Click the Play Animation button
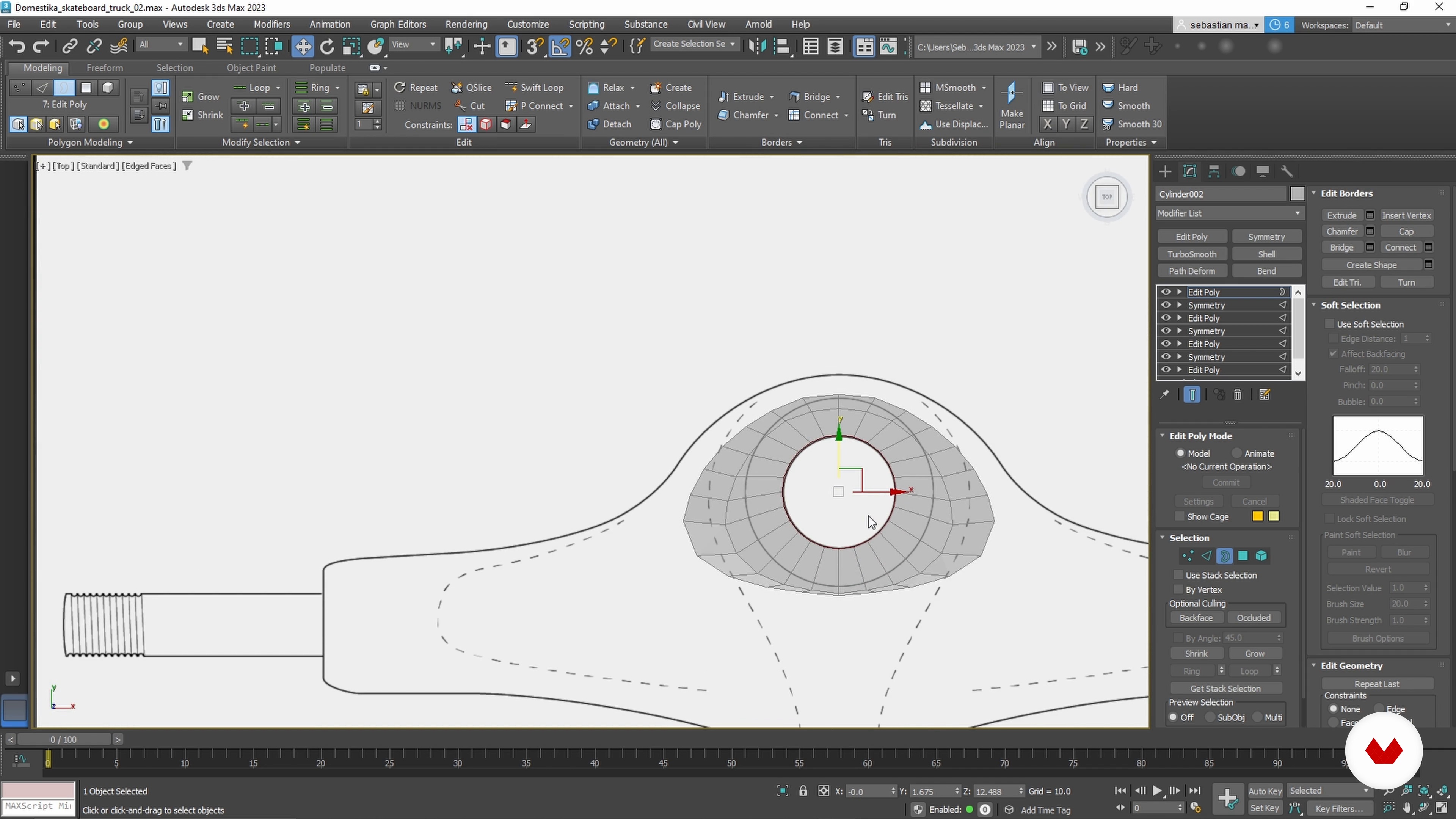 tap(1157, 791)
